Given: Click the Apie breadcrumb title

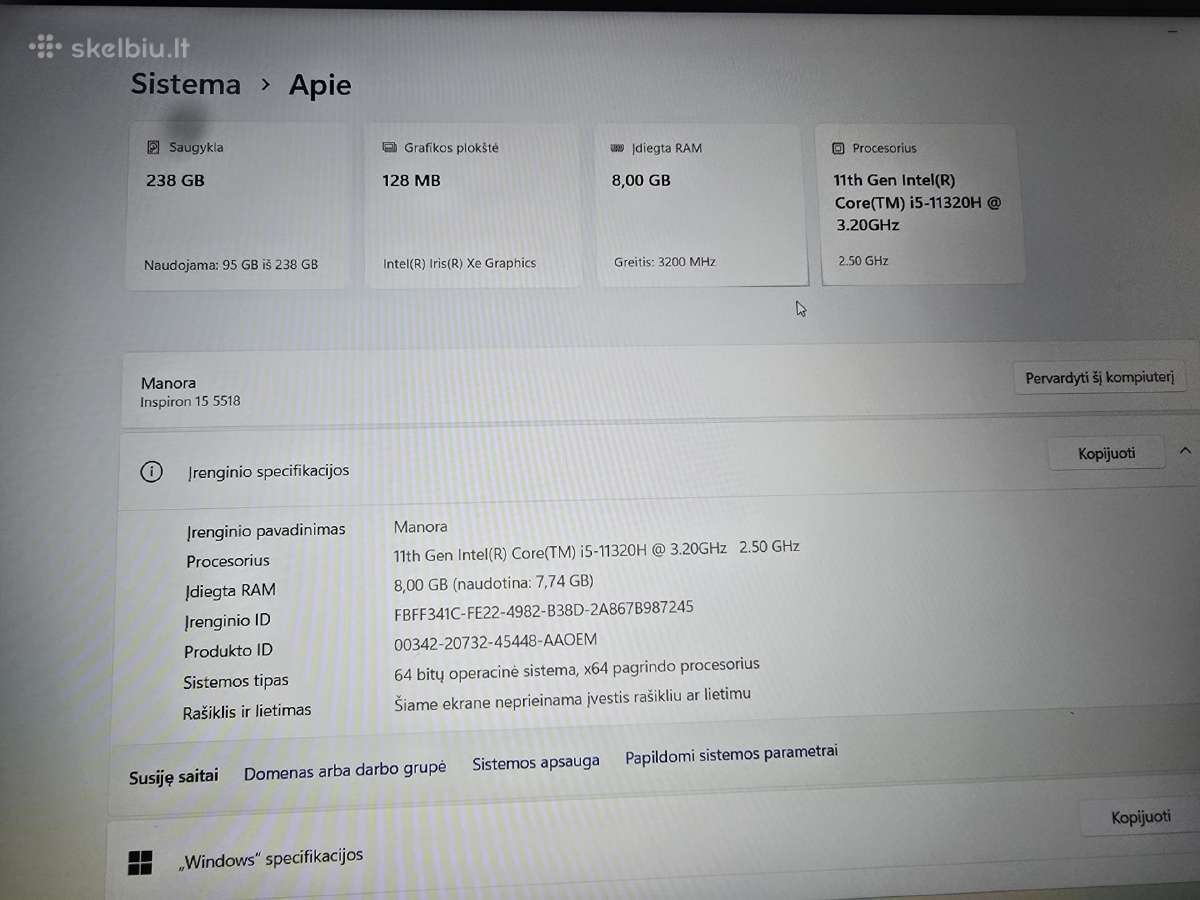Looking at the screenshot, I should 320,85.
